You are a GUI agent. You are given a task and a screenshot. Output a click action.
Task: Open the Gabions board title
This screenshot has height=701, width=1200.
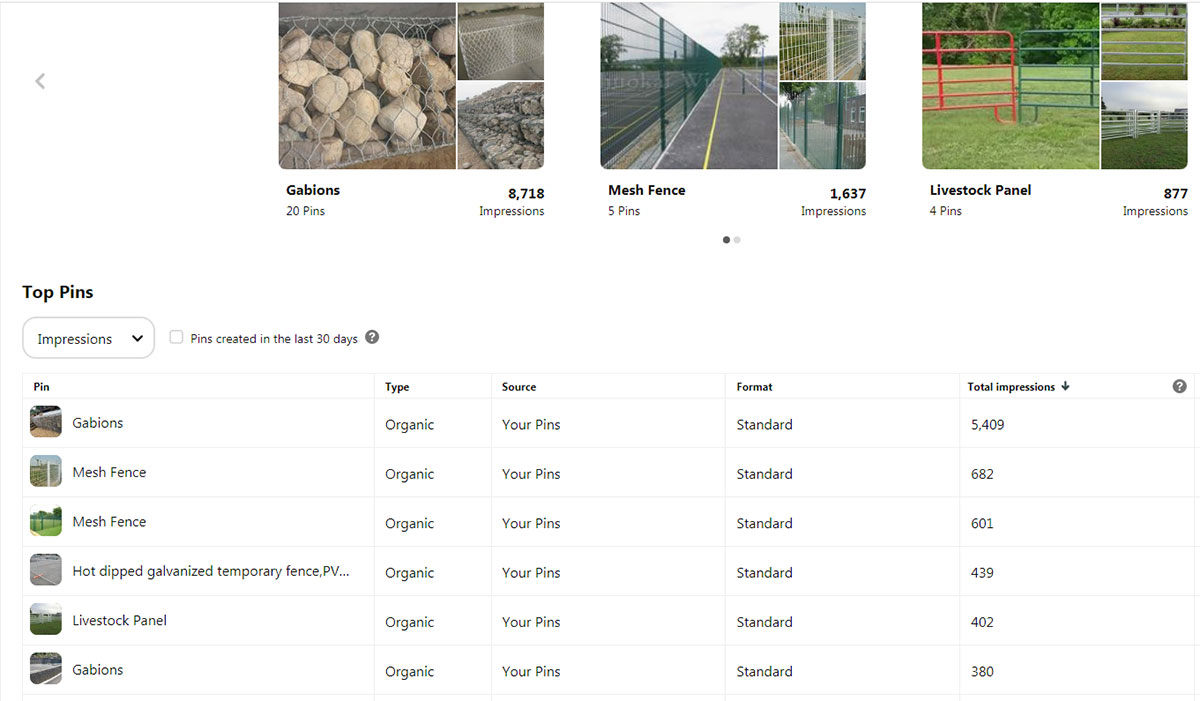tap(313, 190)
